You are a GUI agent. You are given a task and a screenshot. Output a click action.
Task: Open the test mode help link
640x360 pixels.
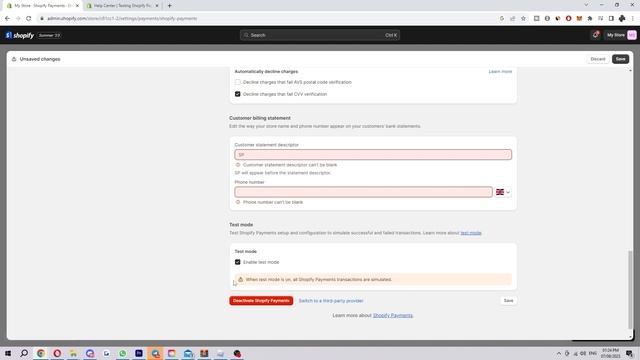(x=471, y=233)
